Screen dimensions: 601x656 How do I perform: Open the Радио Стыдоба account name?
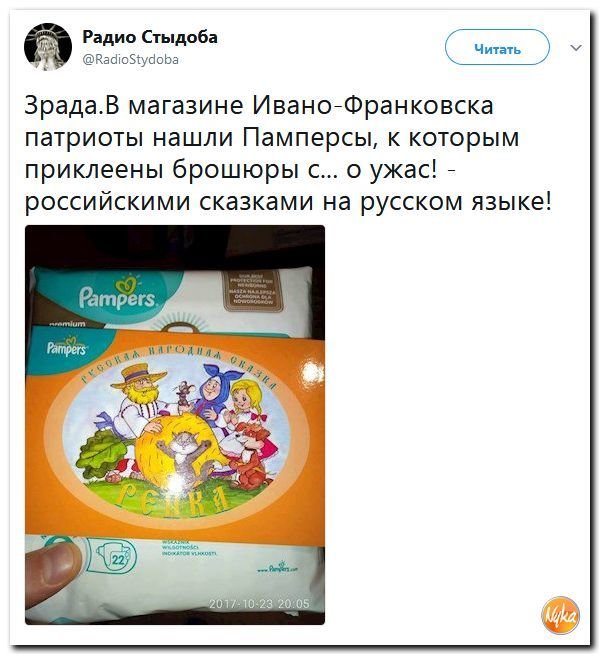point(150,37)
